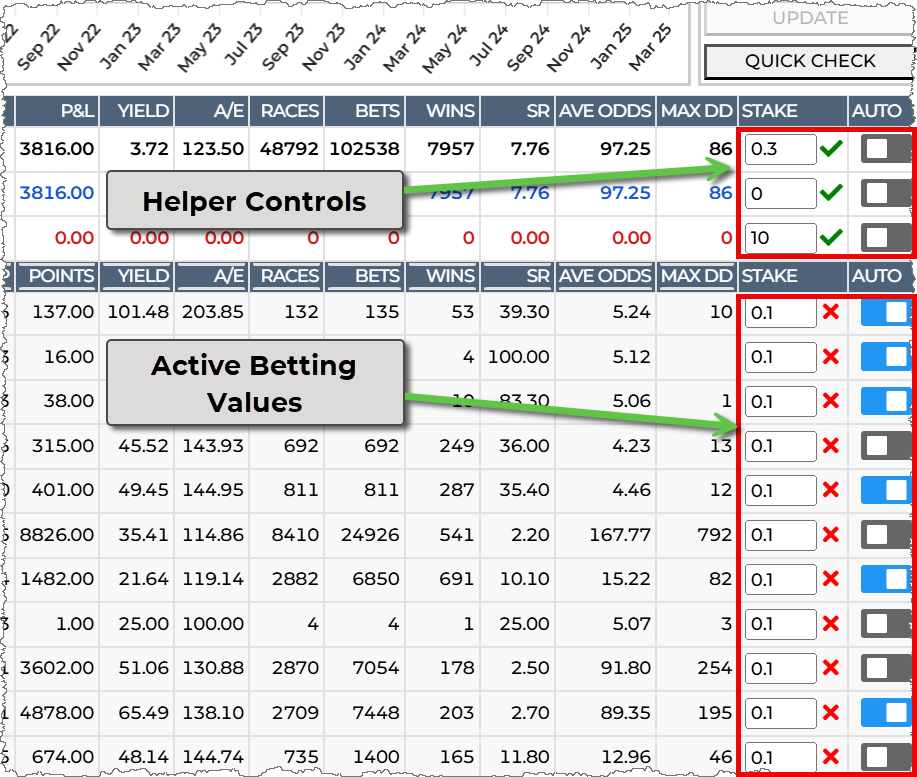Viewport: 917px width, 777px height.
Task: Click the QUICK CHECK button
Action: 809,61
